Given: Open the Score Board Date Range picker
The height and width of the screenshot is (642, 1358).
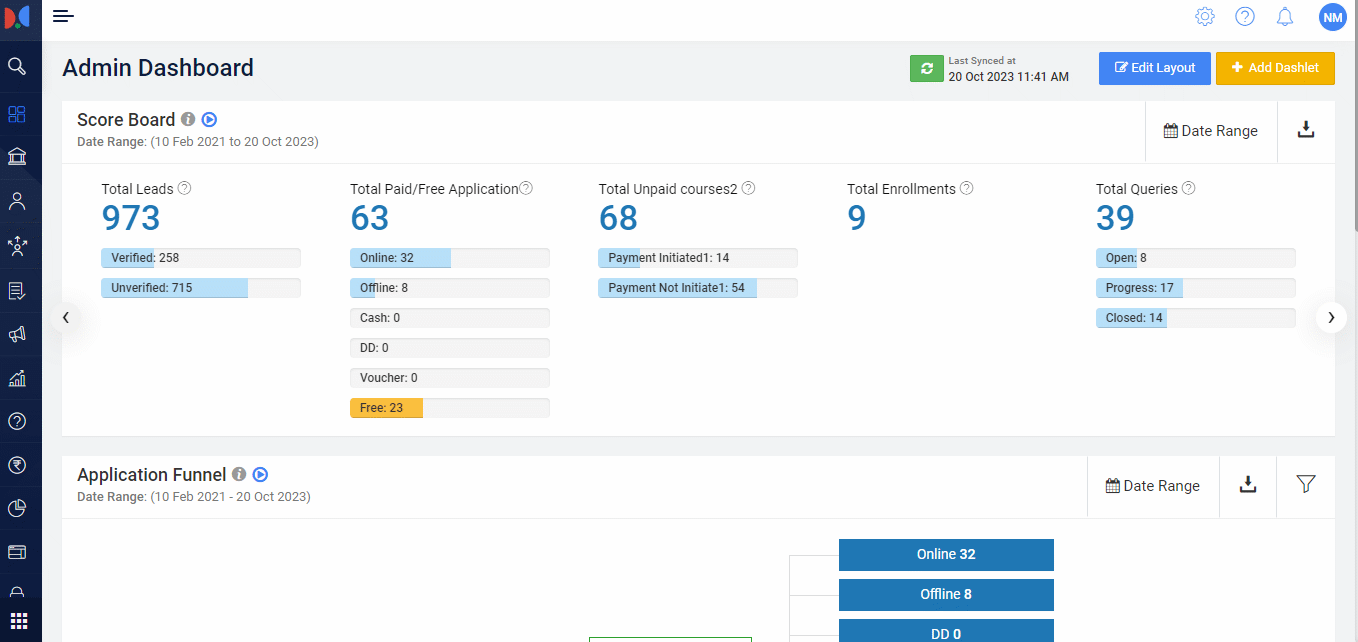Looking at the screenshot, I should [x=1211, y=131].
